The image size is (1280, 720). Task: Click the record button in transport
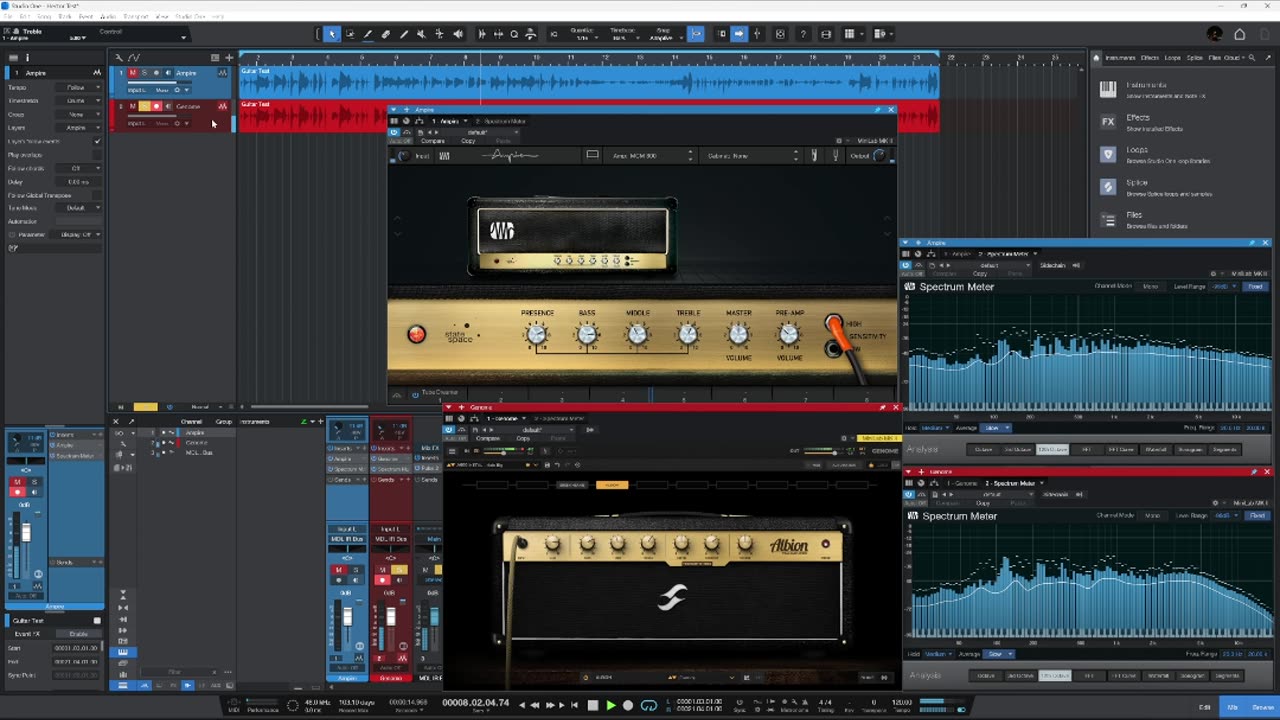628,705
